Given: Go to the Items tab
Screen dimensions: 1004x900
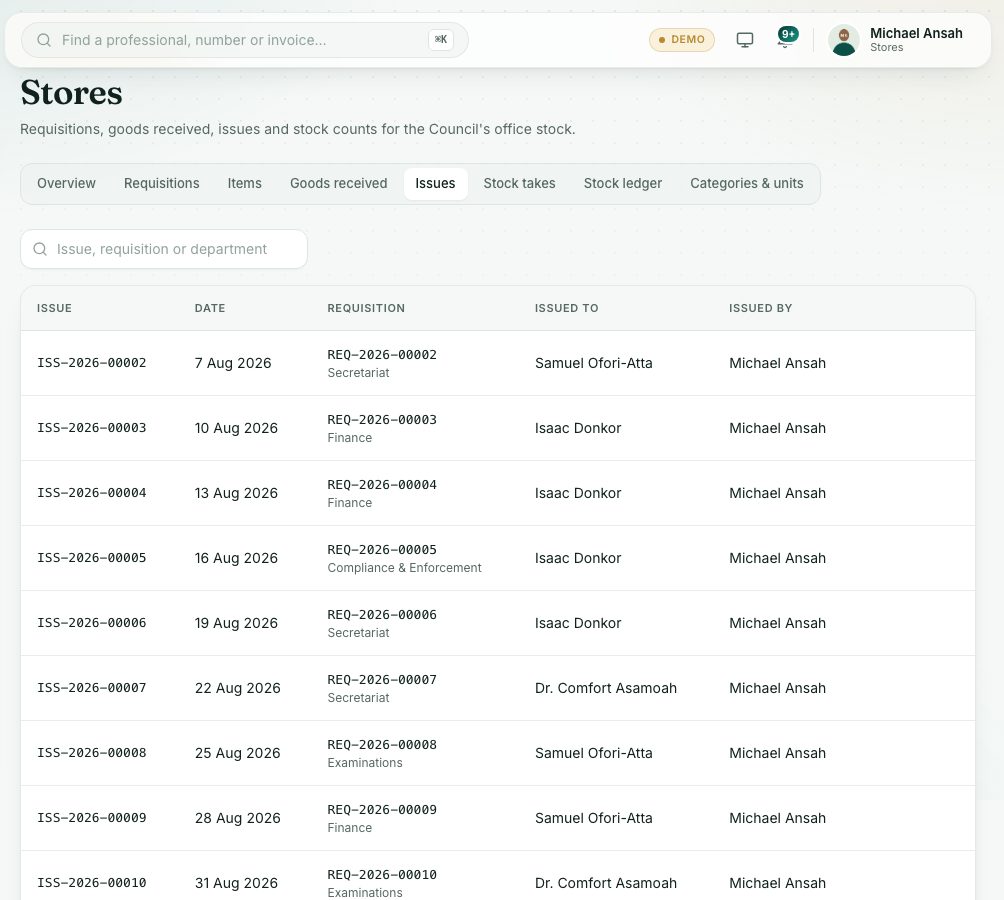Looking at the screenshot, I should pos(245,184).
